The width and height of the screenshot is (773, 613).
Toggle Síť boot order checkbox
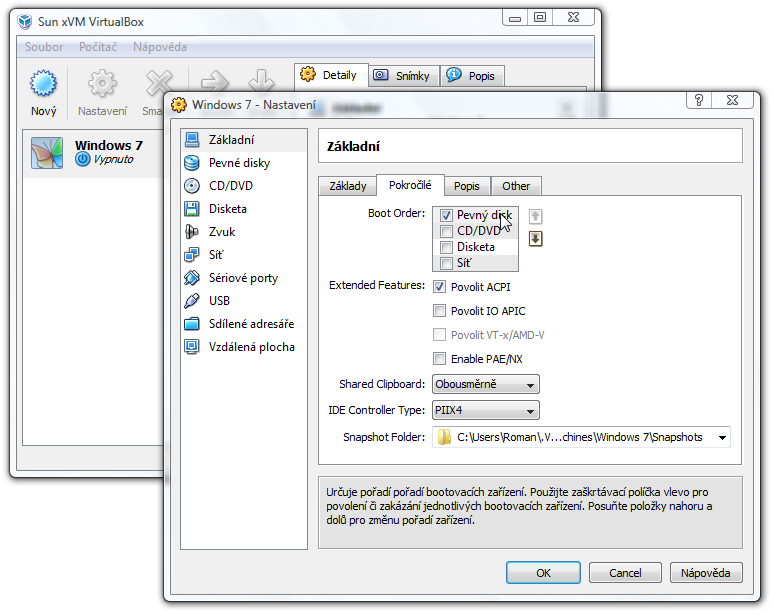[446, 263]
